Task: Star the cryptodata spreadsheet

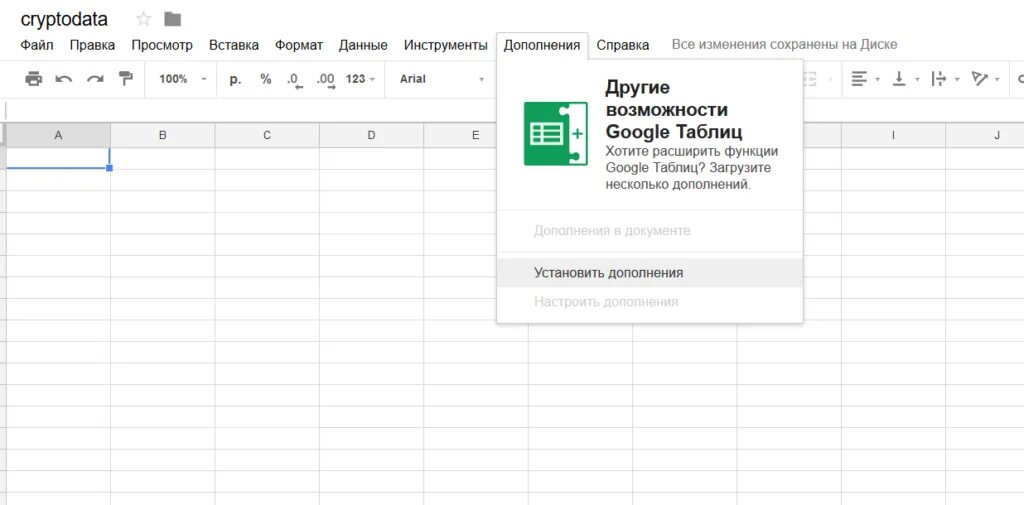Action: coord(143,19)
